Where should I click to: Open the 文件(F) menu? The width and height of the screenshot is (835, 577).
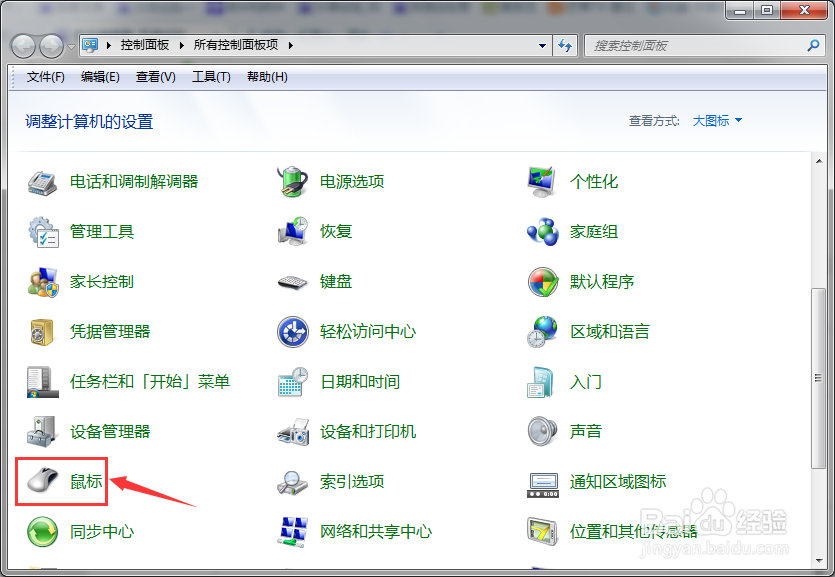tap(46, 77)
